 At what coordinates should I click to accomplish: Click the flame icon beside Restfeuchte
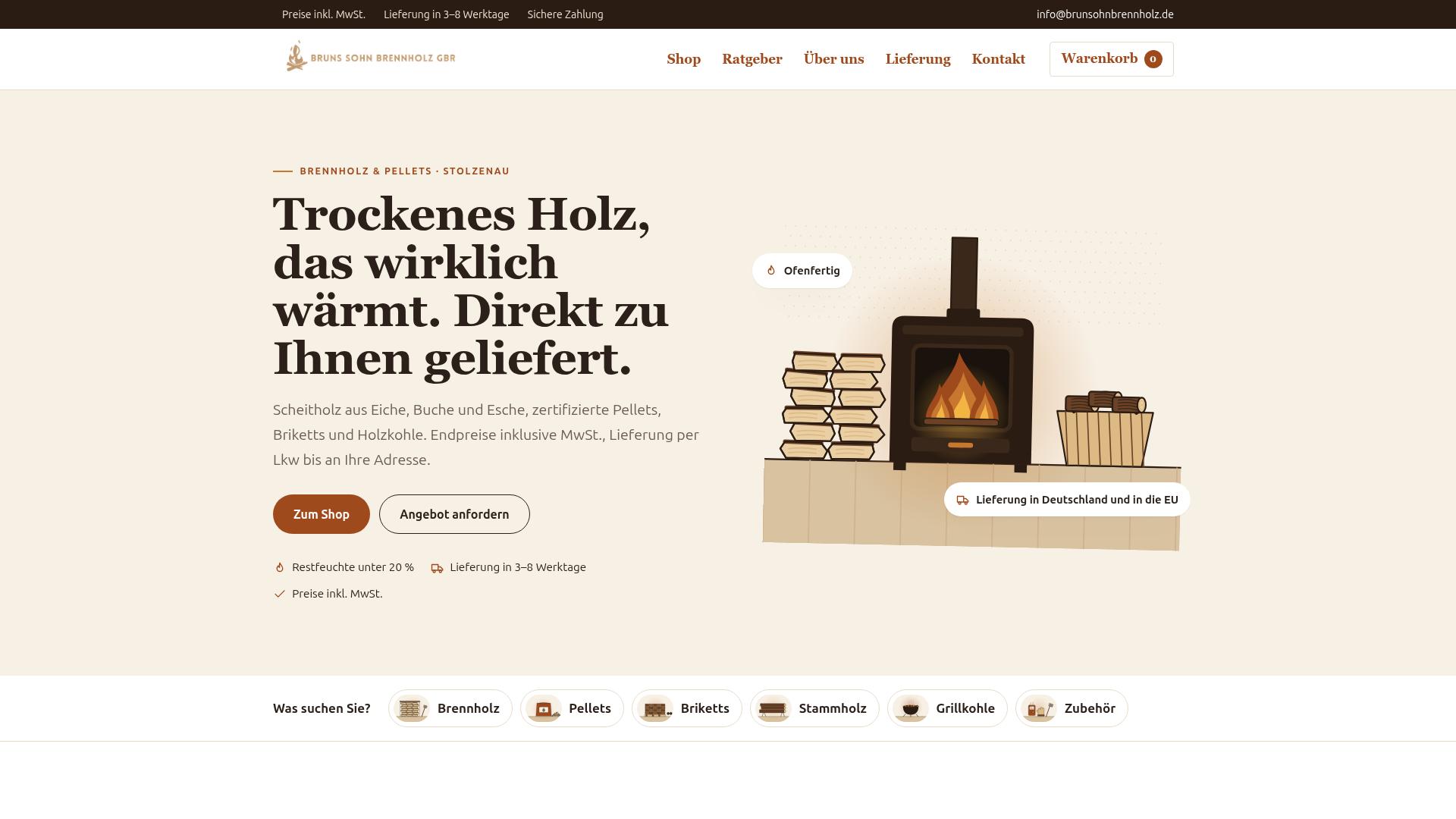point(280,567)
